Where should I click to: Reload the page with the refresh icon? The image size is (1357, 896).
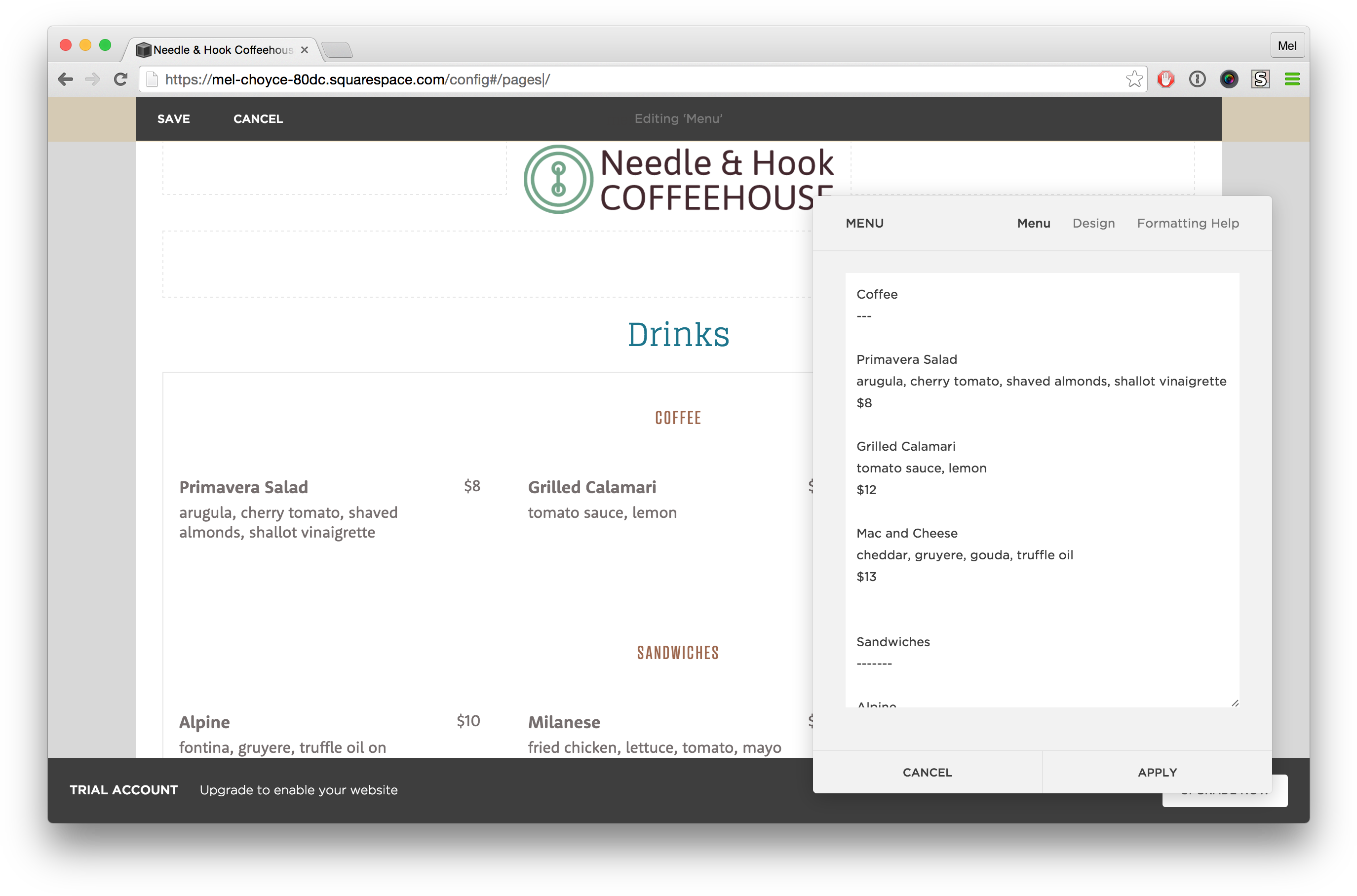tap(120, 79)
